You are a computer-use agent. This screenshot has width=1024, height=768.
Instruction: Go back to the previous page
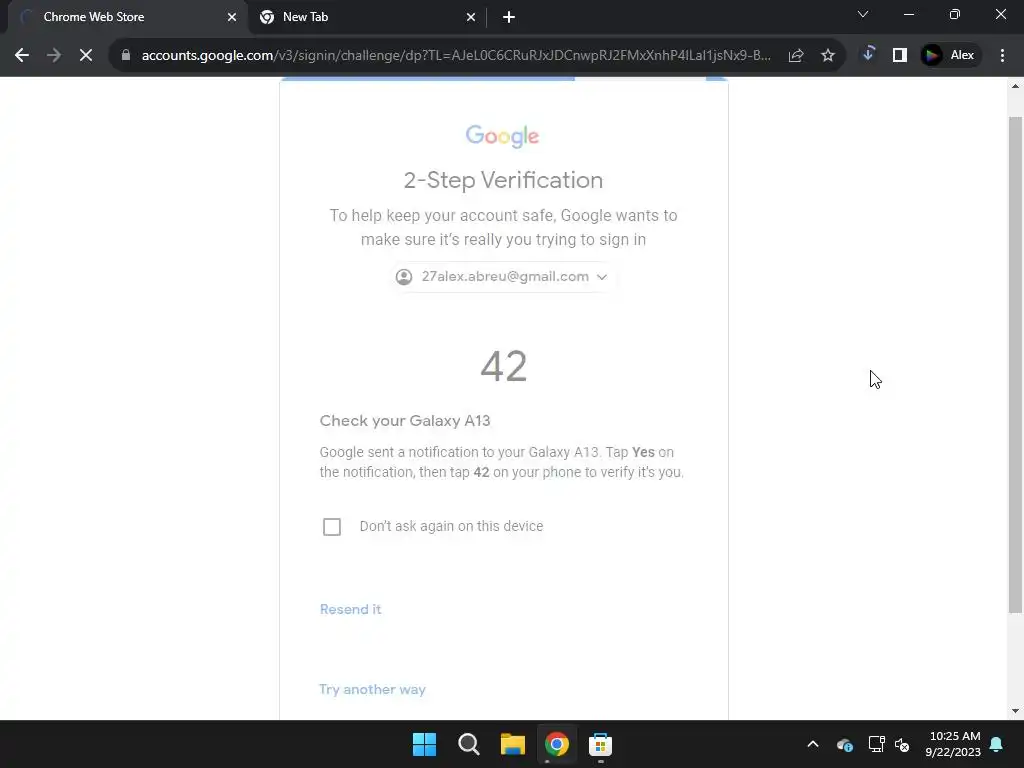22,56
